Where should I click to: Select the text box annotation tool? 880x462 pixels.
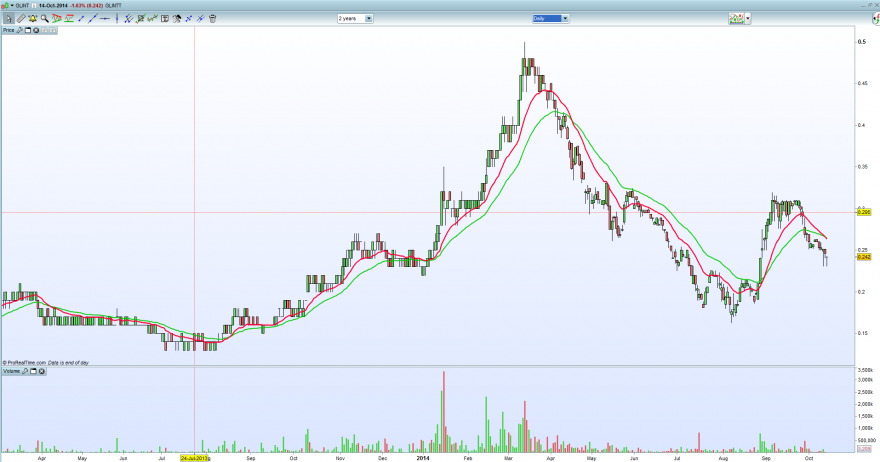click(164, 19)
